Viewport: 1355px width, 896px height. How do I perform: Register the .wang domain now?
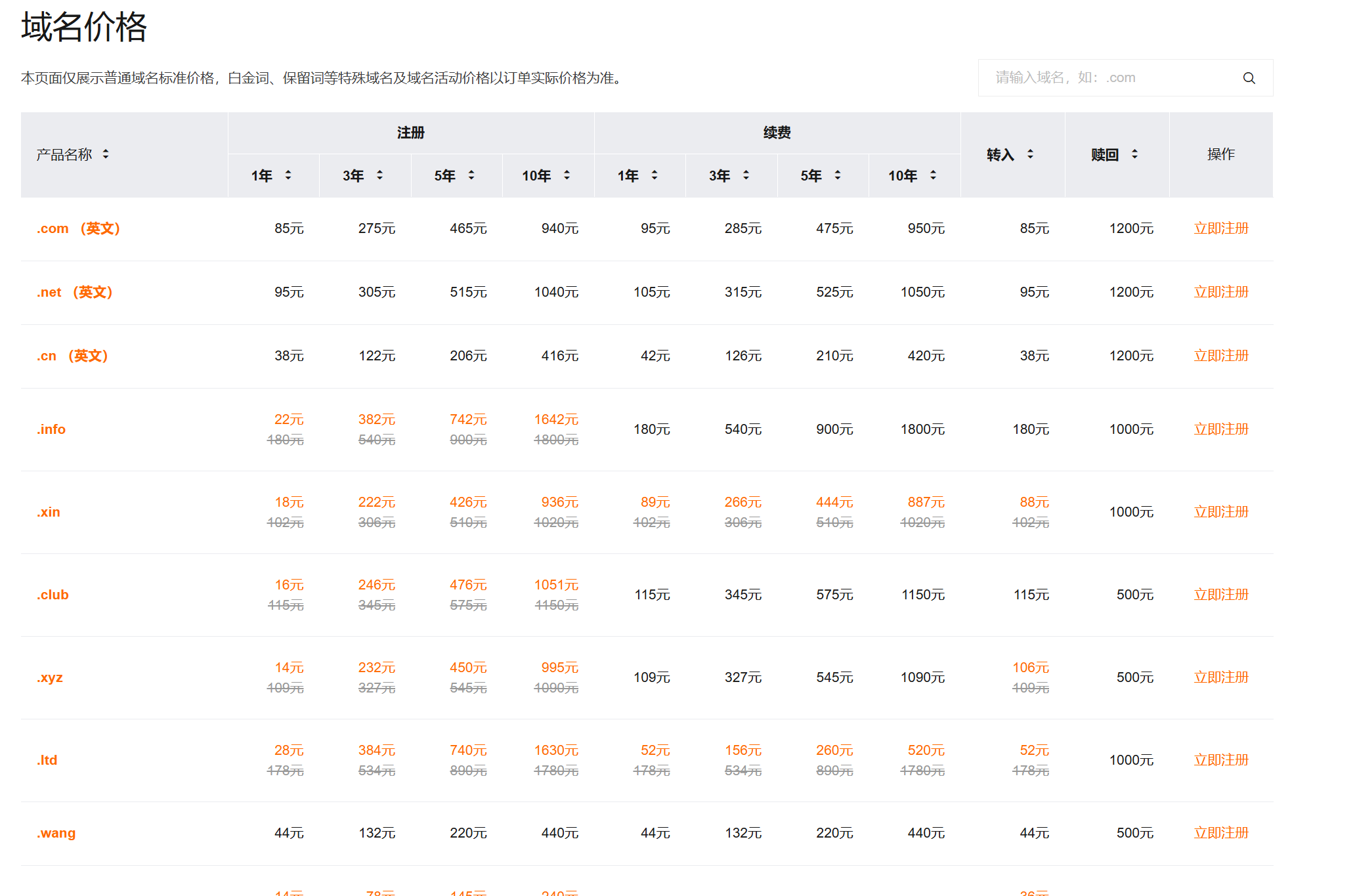click(x=1220, y=833)
